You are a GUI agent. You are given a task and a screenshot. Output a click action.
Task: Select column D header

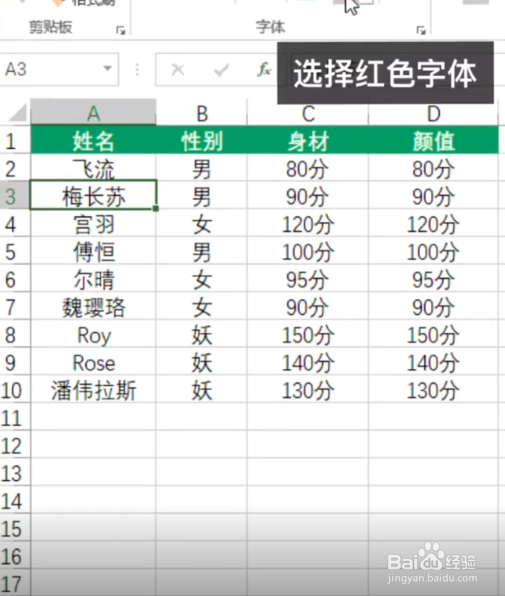pyautogui.click(x=433, y=113)
